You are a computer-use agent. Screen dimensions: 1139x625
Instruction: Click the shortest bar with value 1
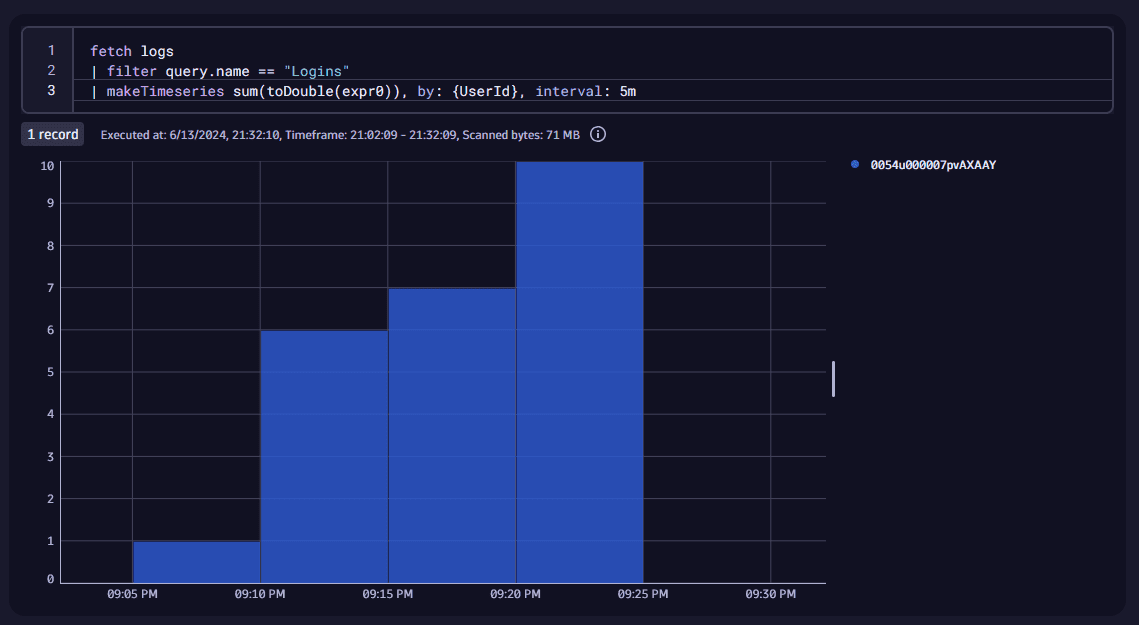(x=196, y=562)
